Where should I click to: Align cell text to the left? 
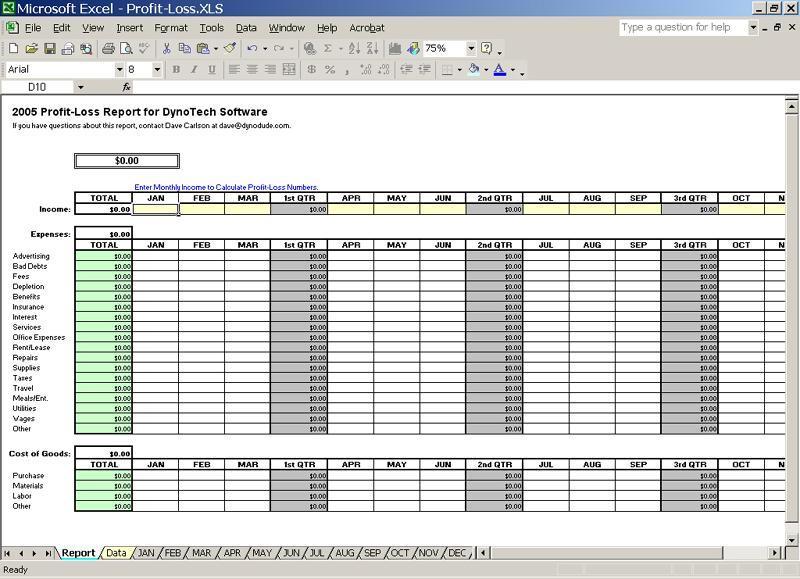tap(234, 69)
